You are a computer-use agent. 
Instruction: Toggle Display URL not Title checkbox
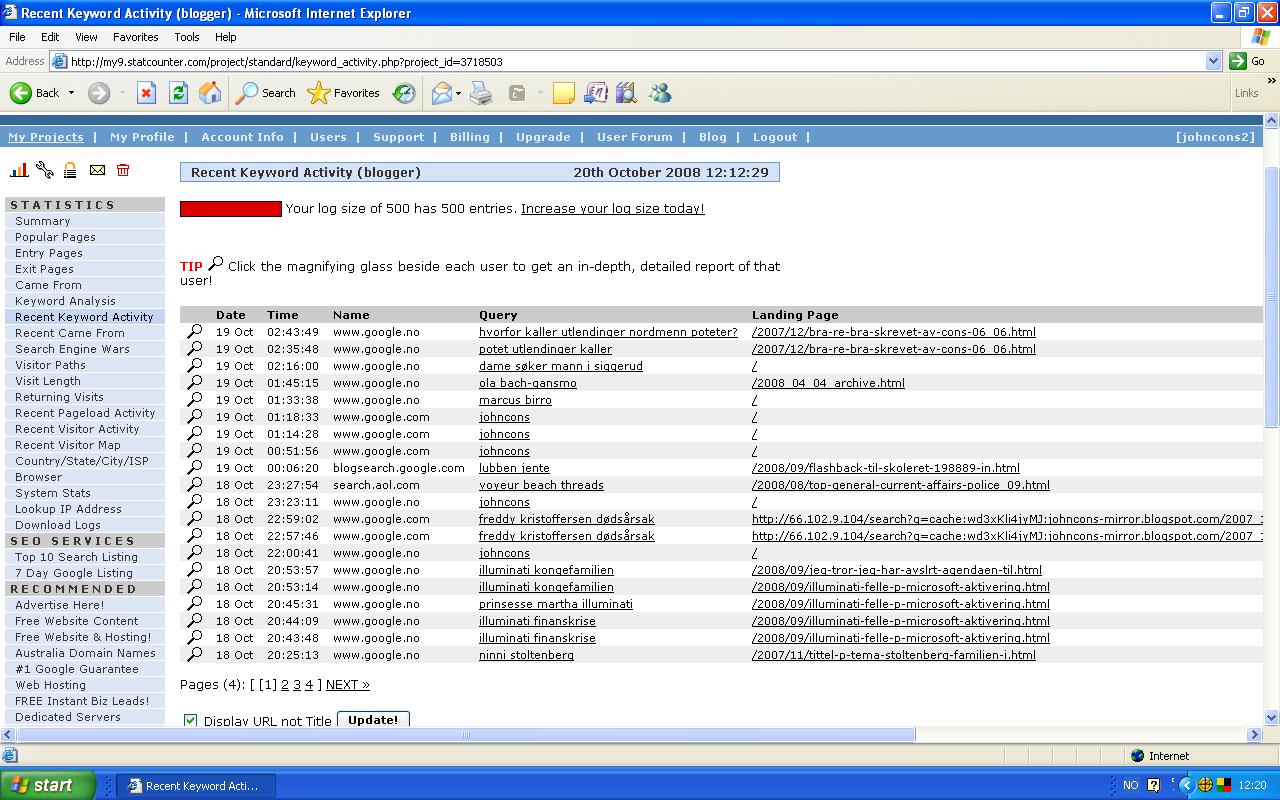(190, 720)
